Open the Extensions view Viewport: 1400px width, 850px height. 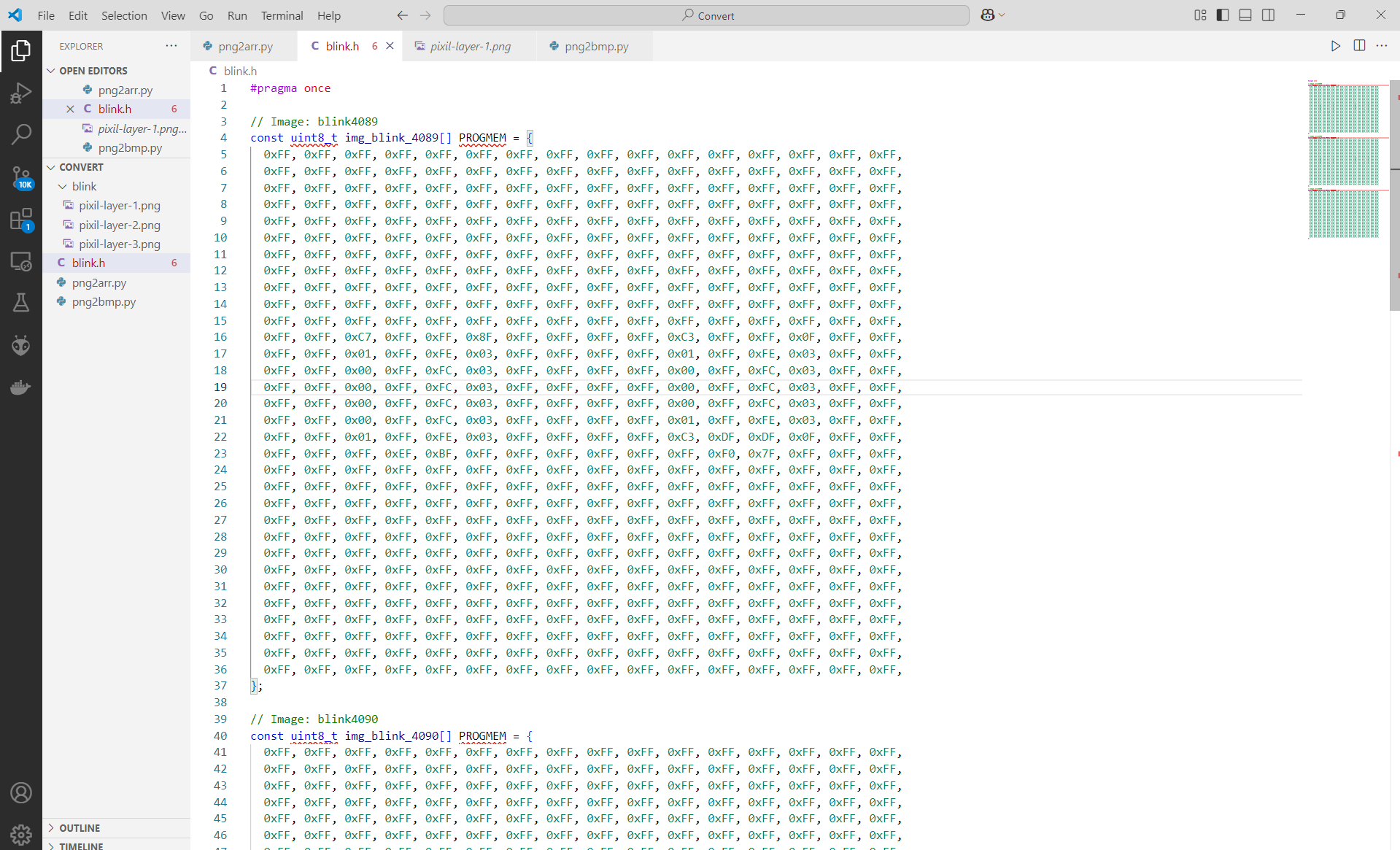[x=21, y=220]
